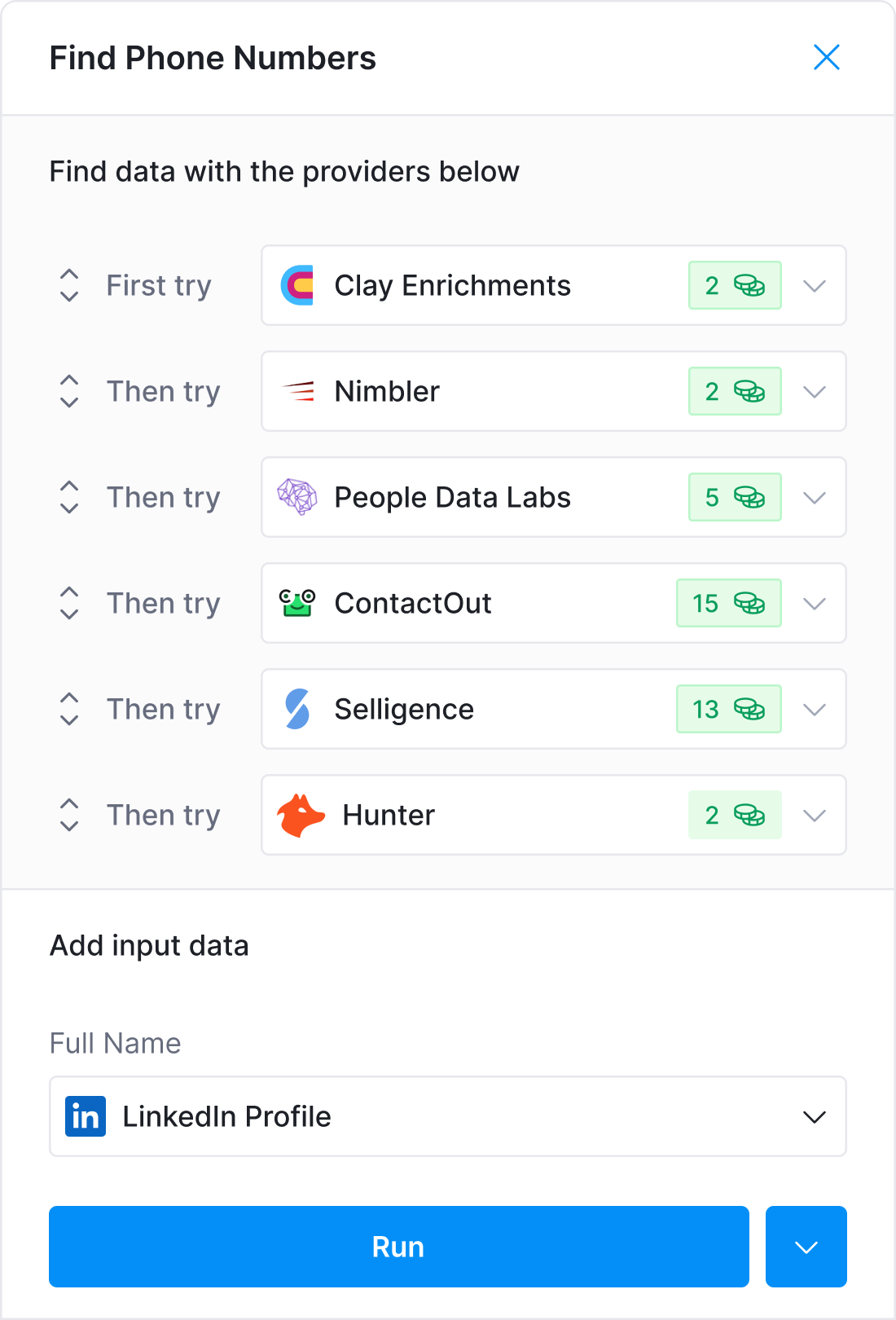Expand the Clay Enrichments provider options
Image resolution: width=896 pixels, height=1320 pixels.
pyautogui.click(x=814, y=285)
